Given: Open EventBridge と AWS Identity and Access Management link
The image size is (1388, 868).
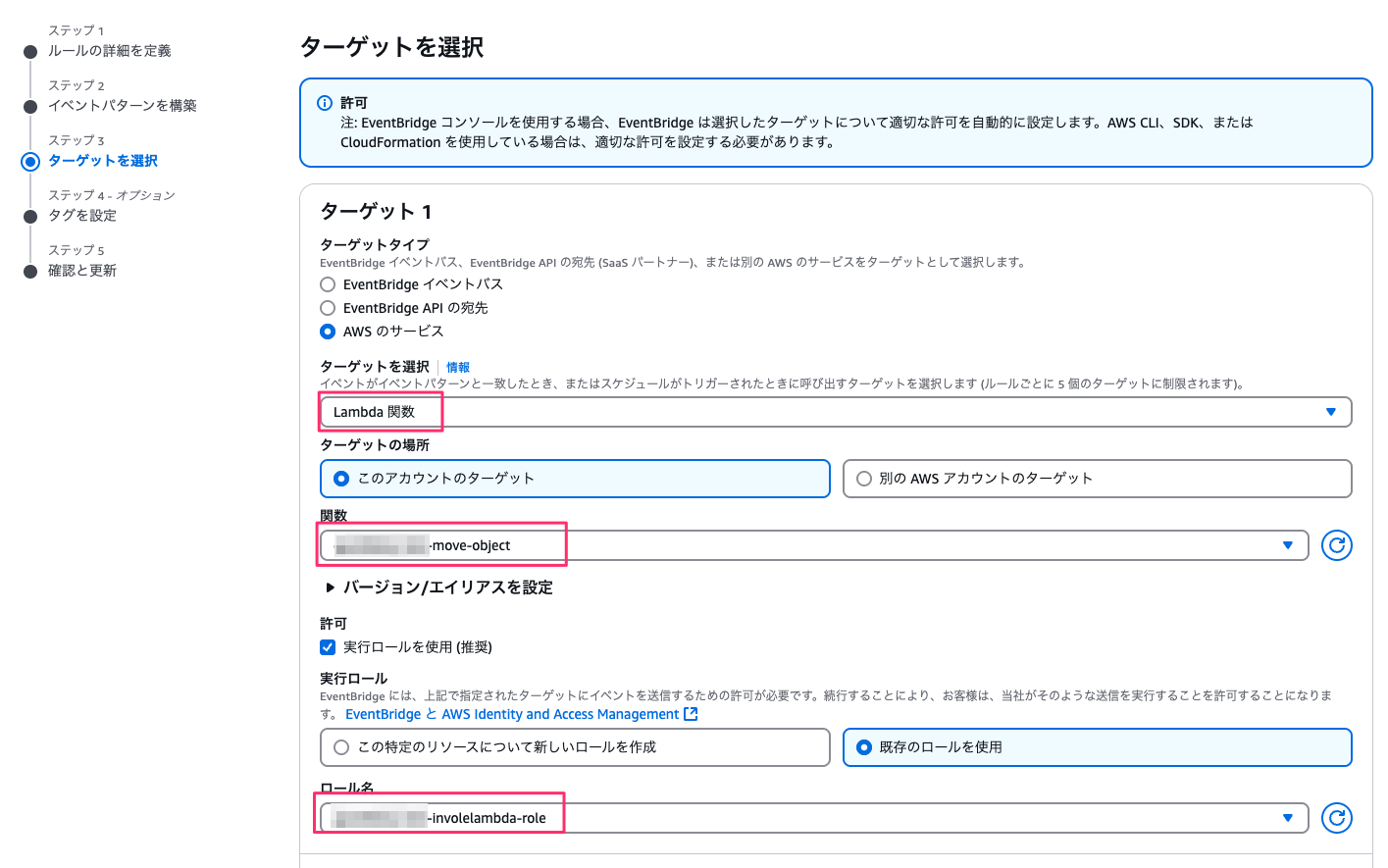Looking at the screenshot, I should [512, 714].
